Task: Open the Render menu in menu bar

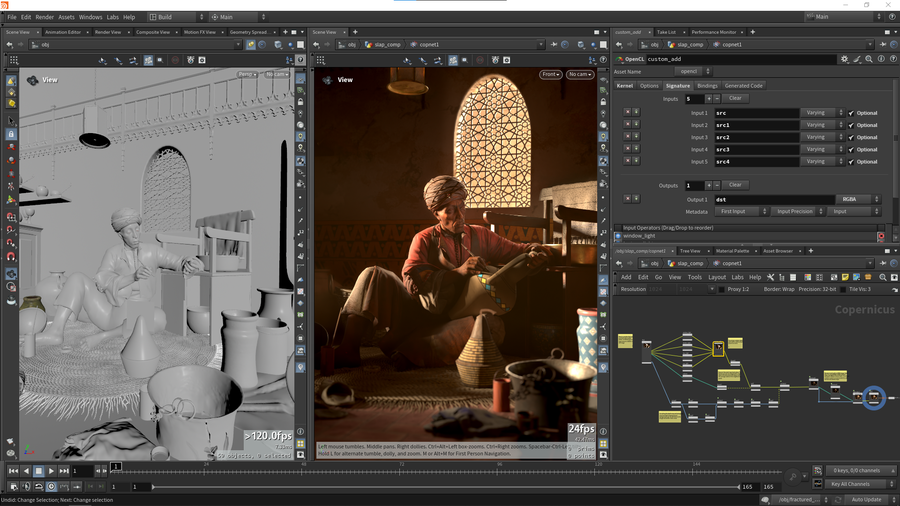Action: (45, 17)
